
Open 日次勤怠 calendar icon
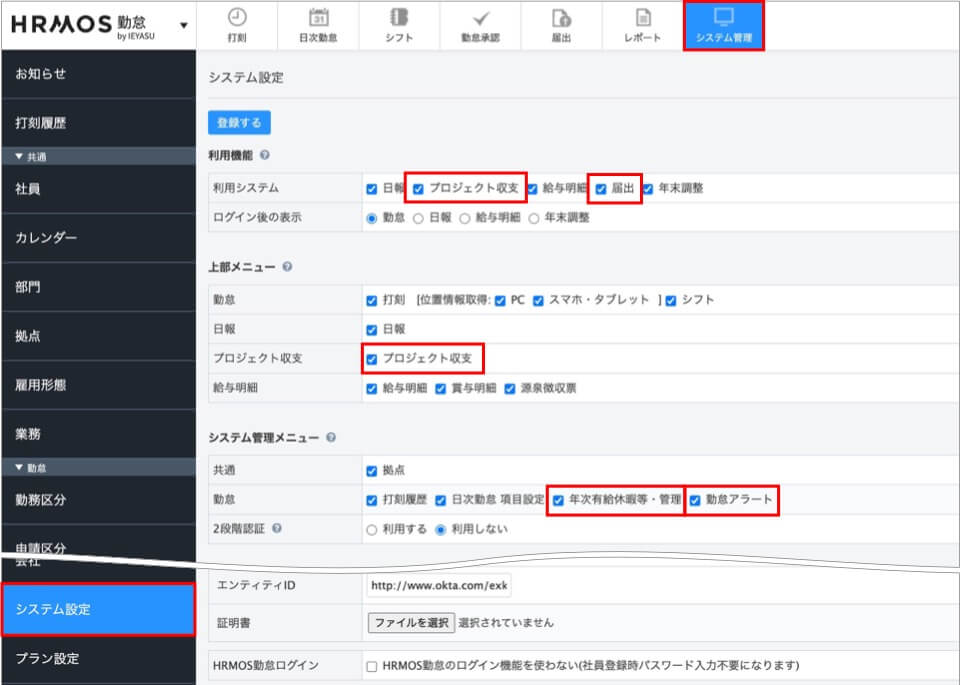click(318, 17)
